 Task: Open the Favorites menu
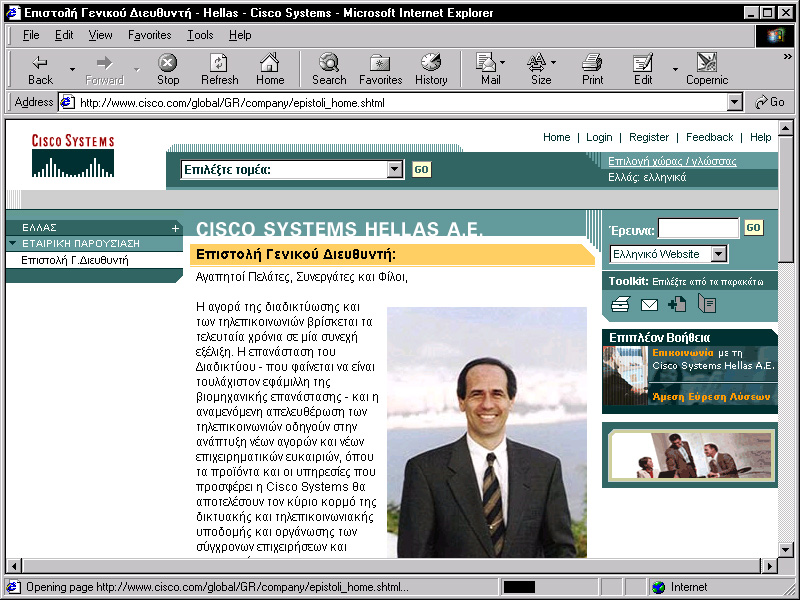point(149,35)
